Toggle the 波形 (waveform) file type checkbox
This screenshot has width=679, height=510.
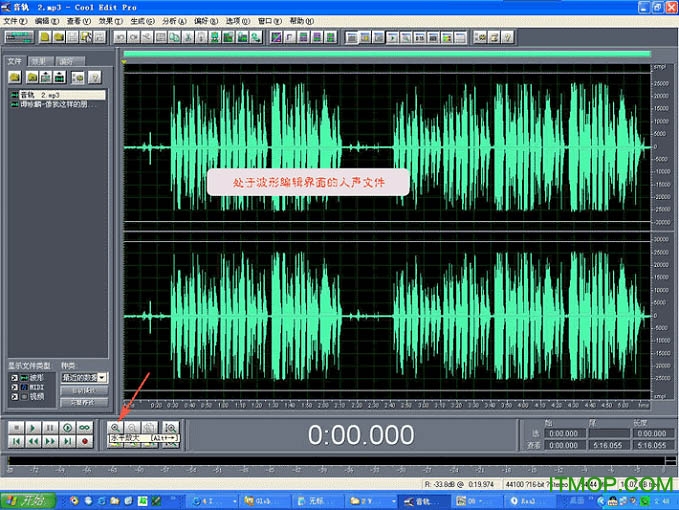[14, 378]
